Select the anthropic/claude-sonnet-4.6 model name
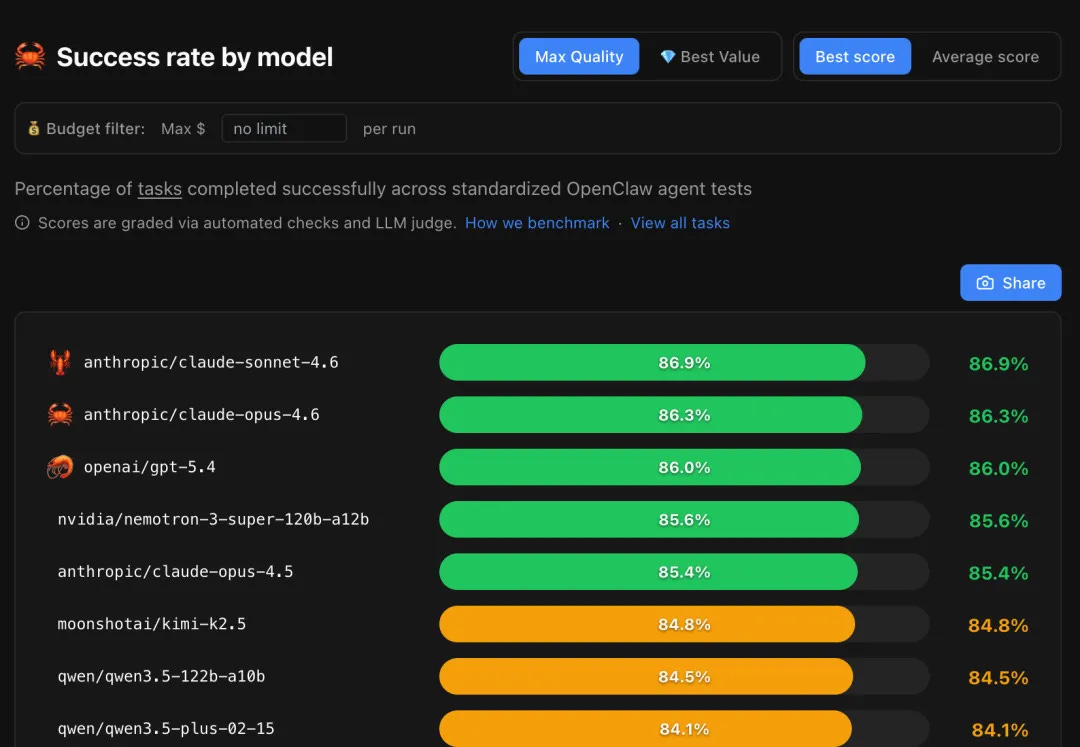1080x747 pixels. (211, 362)
